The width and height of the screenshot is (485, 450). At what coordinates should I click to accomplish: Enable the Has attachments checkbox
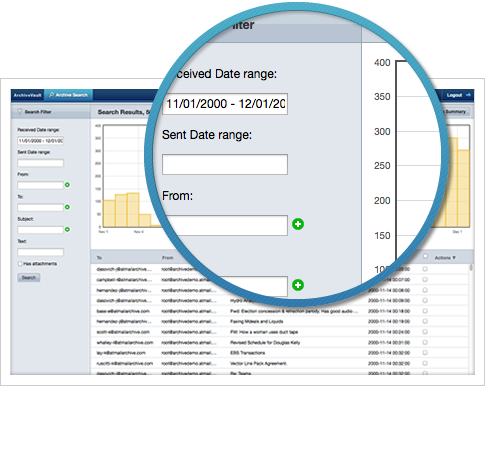[20, 264]
